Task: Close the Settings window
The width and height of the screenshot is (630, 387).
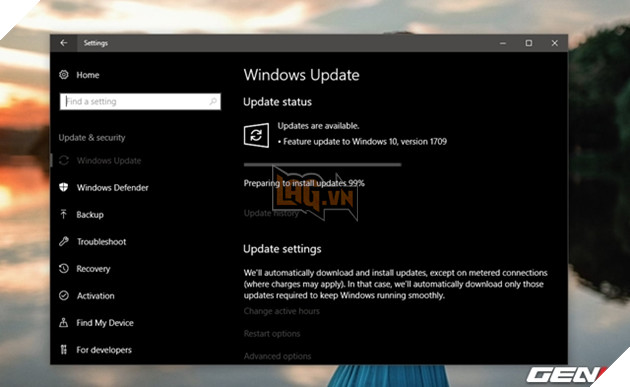Action: pos(554,43)
